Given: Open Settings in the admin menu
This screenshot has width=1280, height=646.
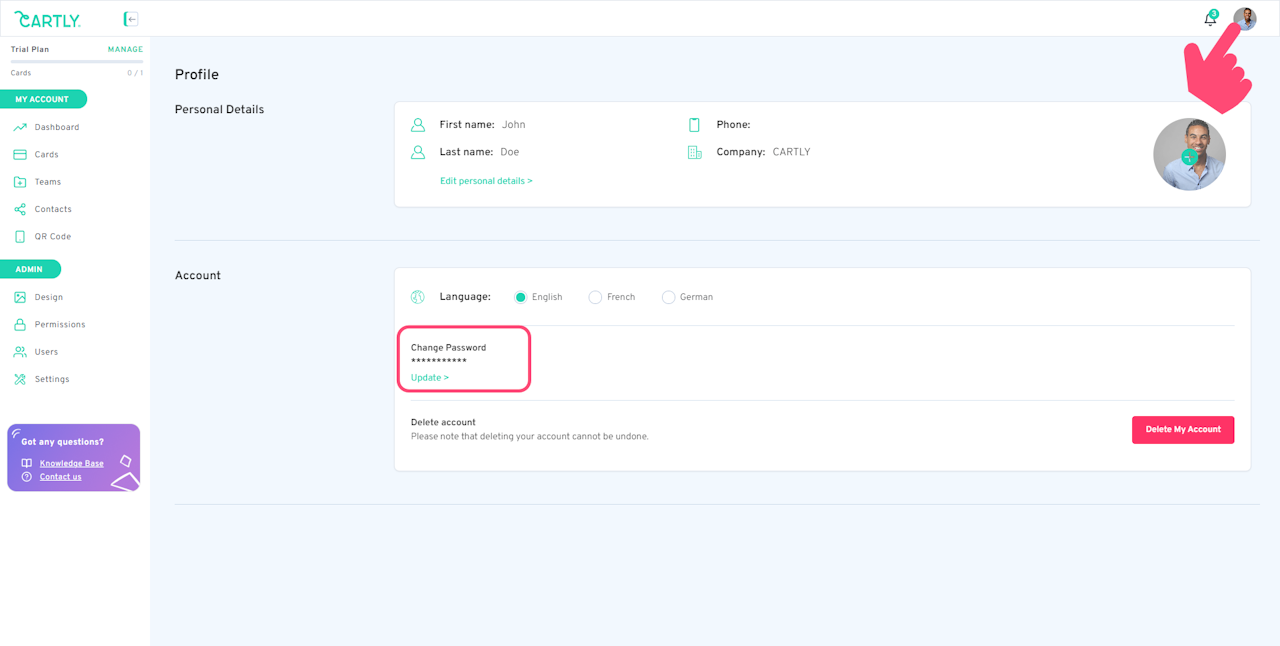Looking at the screenshot, I should [52, 380].
